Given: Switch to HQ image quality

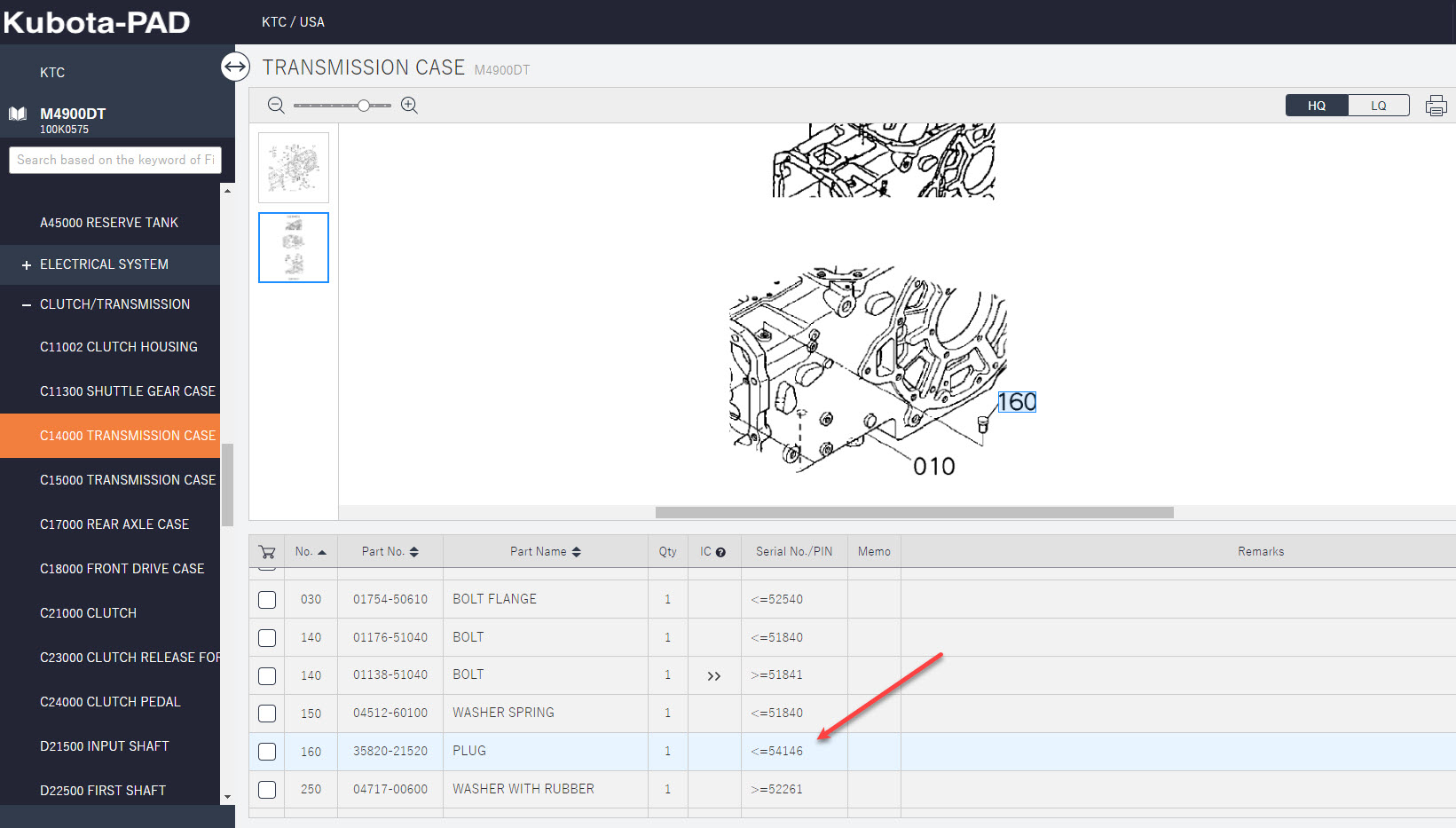Looking at the screenshot, I should click(1317, 106).
